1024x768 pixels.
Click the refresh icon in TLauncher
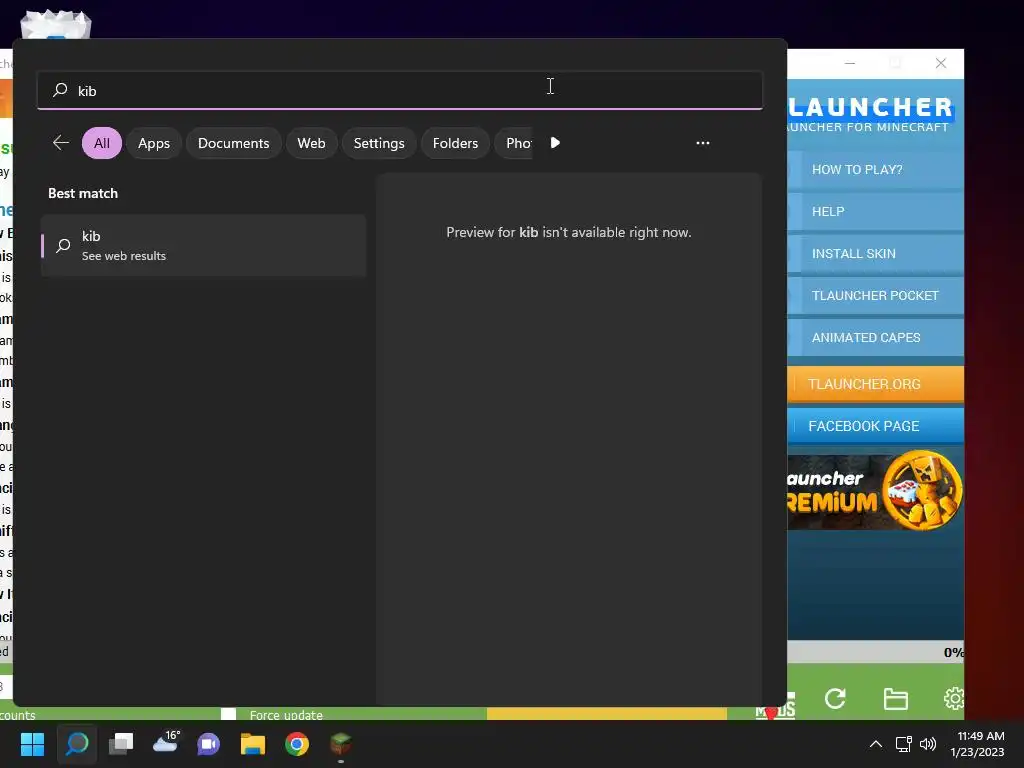pos(835,698)
